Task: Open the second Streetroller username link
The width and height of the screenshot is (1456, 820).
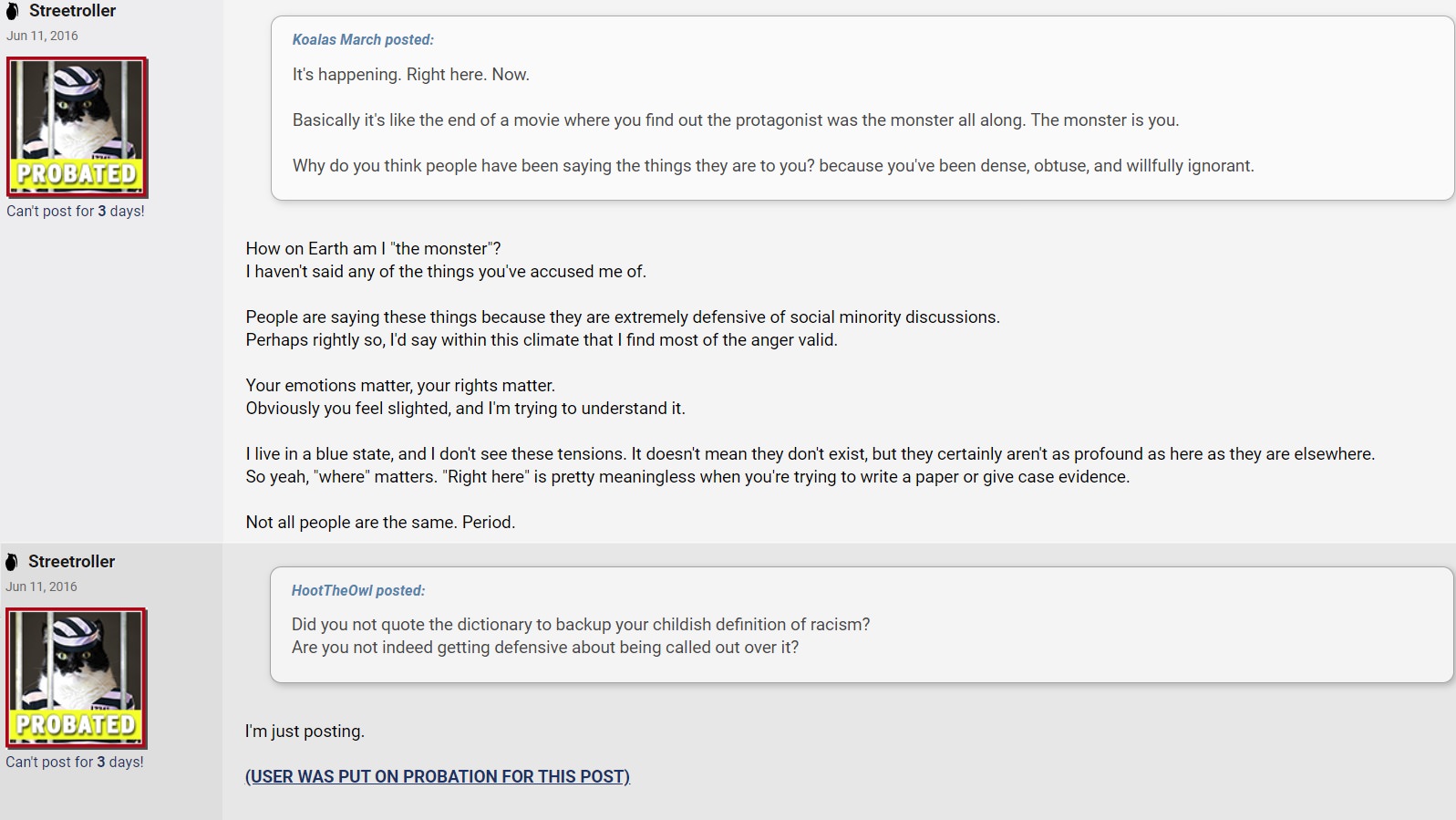Action: pos(71,562)
